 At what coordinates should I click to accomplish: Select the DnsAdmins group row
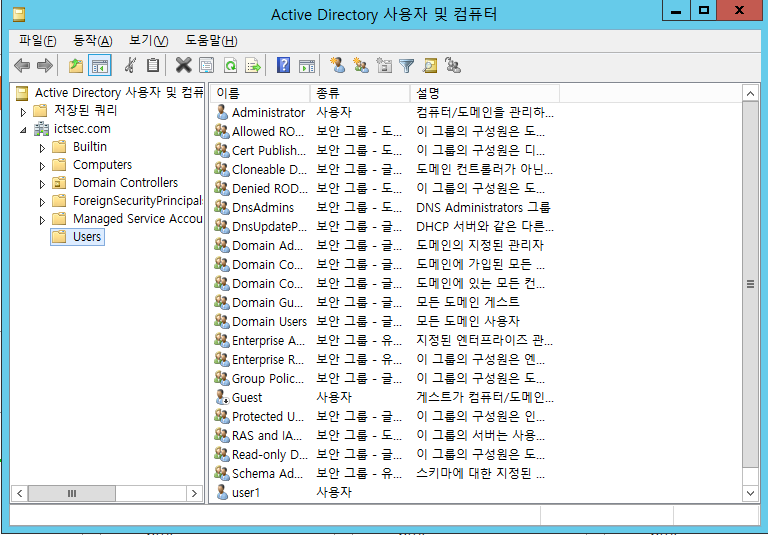point(384,207)
